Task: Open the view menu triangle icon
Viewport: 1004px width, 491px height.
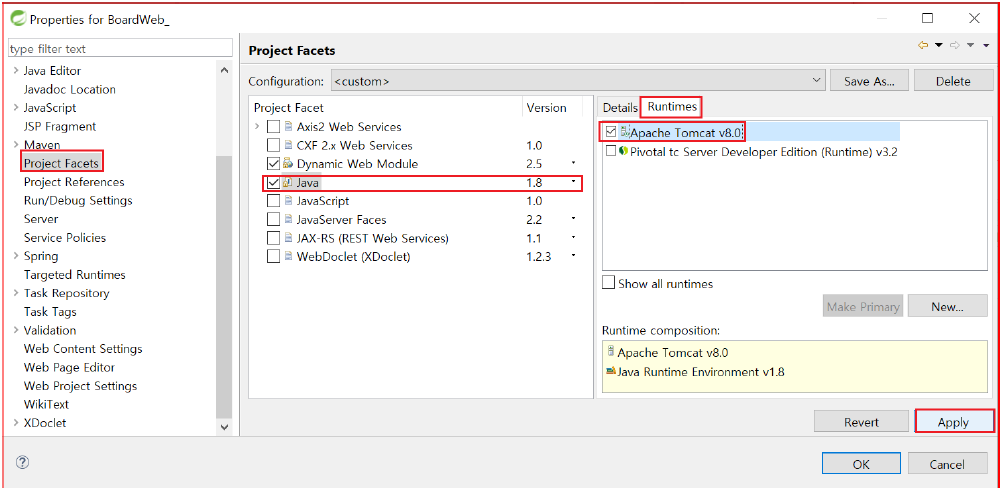Action: click(x=987, y=45)
